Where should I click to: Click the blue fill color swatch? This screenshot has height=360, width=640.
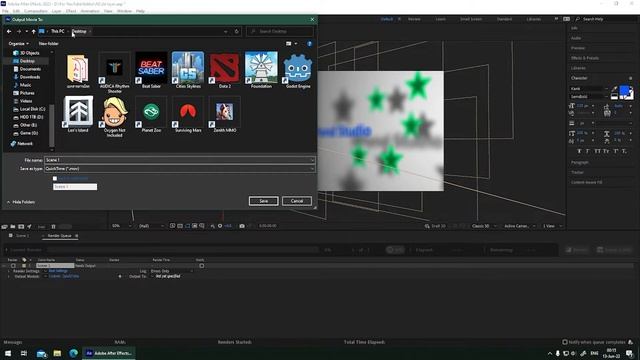[624, 91]
